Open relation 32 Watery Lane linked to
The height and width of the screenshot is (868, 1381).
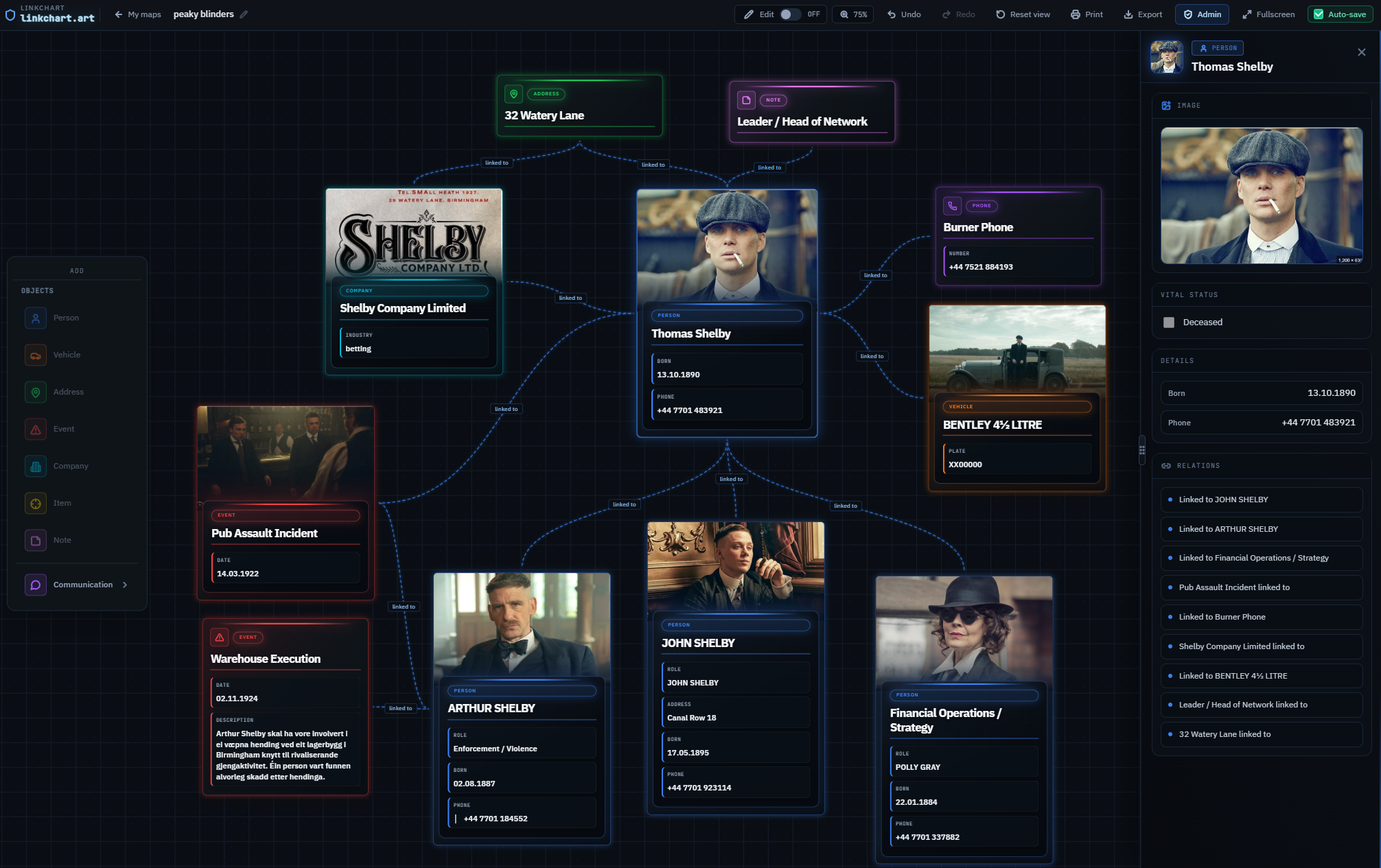[1262, 734]
